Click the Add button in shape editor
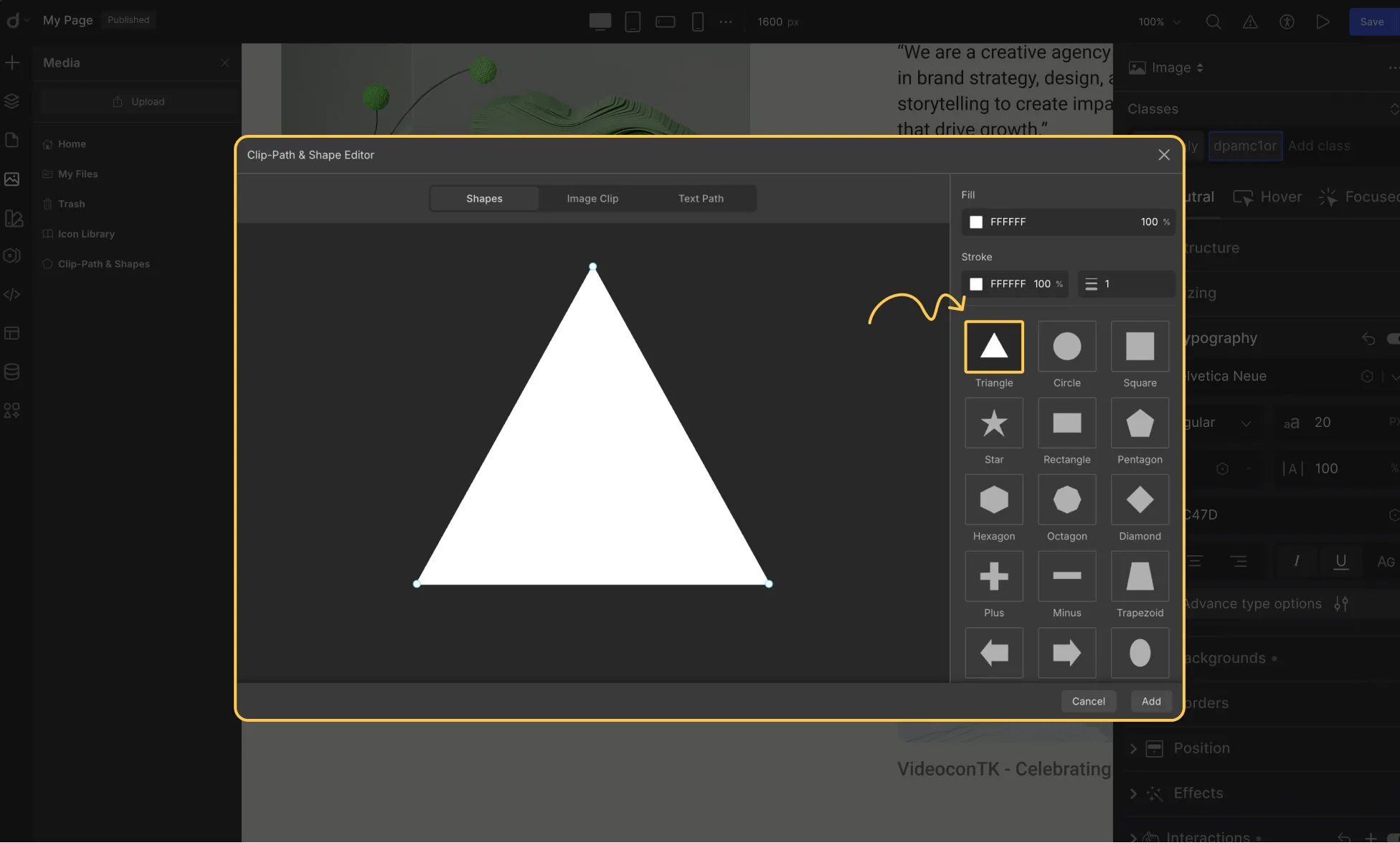This screenshot has width=1400, height=843. (1151, 701)
